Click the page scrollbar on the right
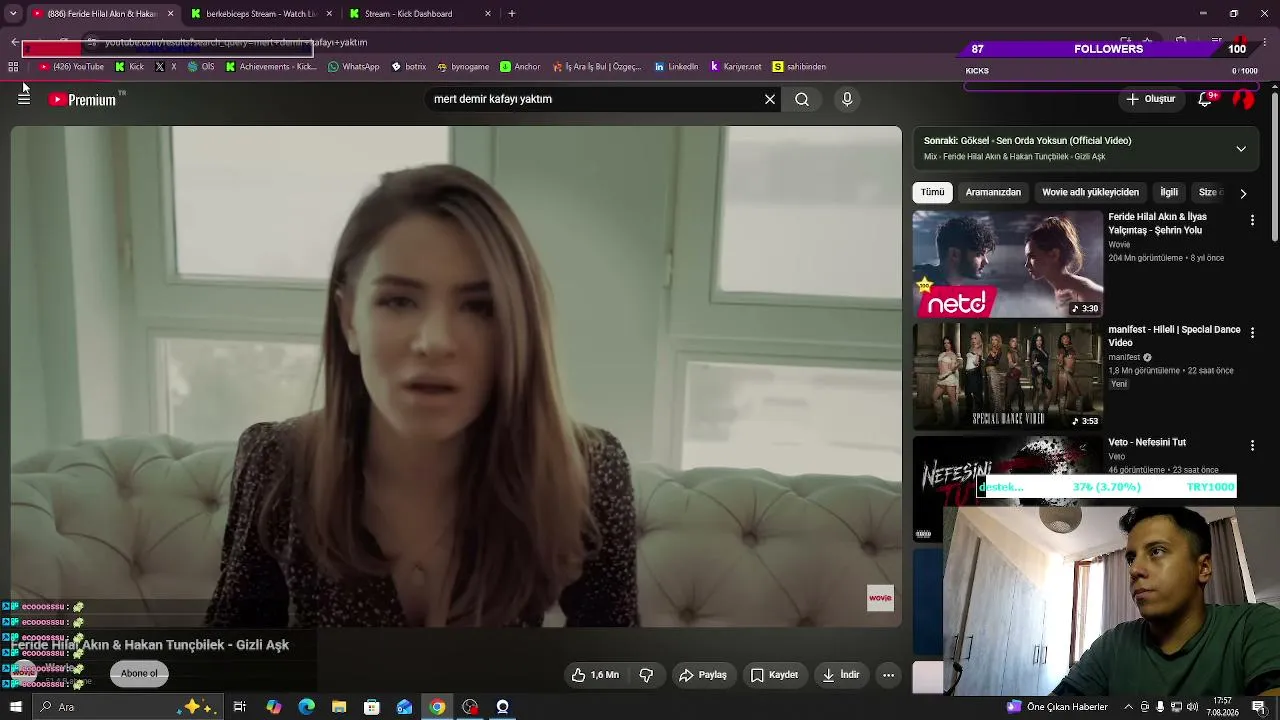The image size is (1280, 720). click(1274, 165)
